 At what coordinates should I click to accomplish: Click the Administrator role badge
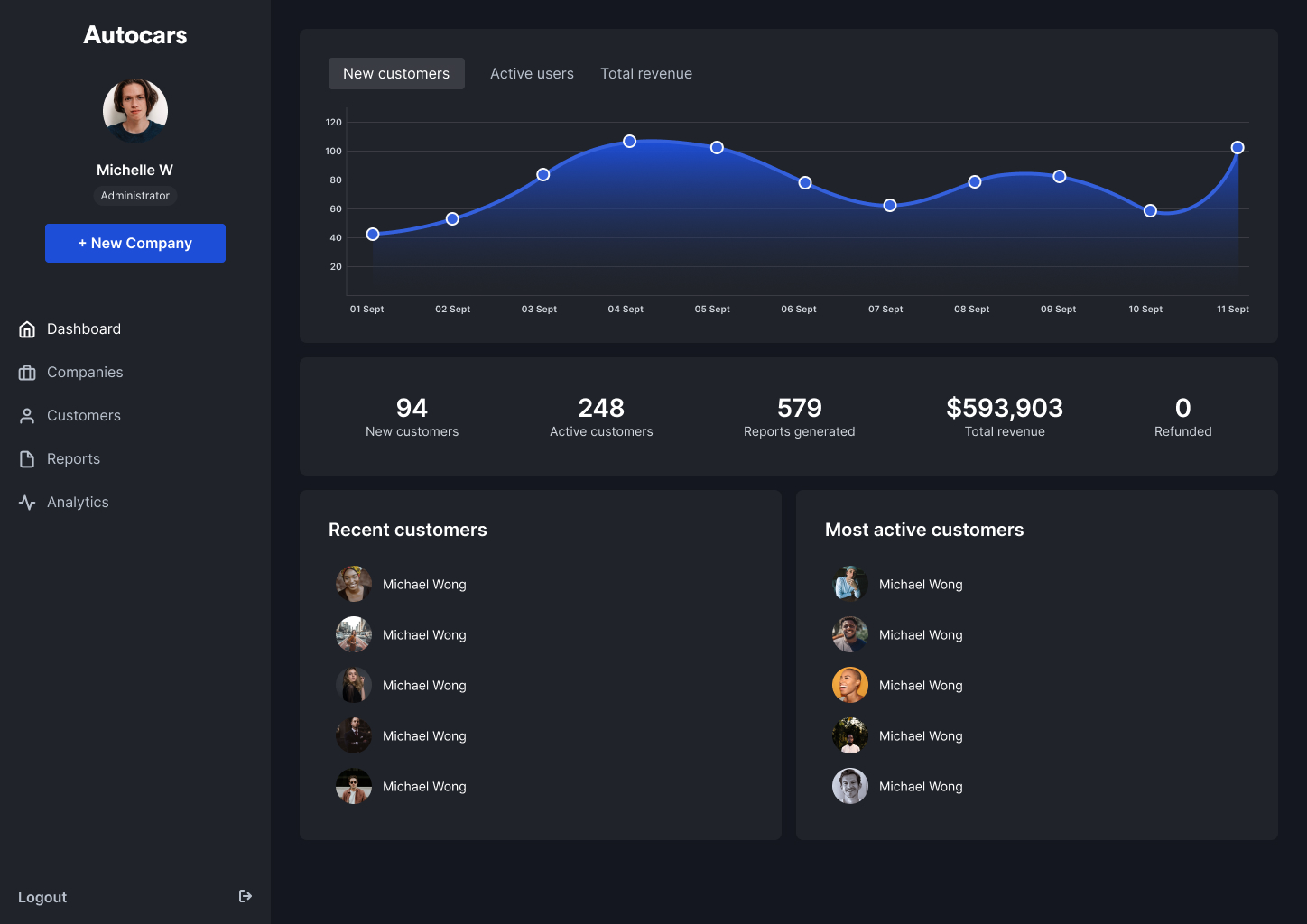[x=135, y=196]
